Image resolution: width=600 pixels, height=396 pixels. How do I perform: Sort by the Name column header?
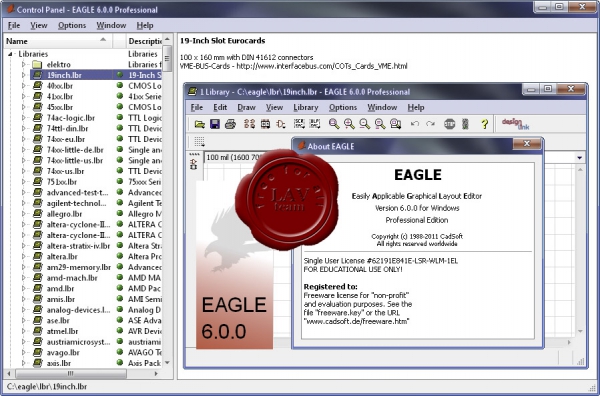[57, 41]
